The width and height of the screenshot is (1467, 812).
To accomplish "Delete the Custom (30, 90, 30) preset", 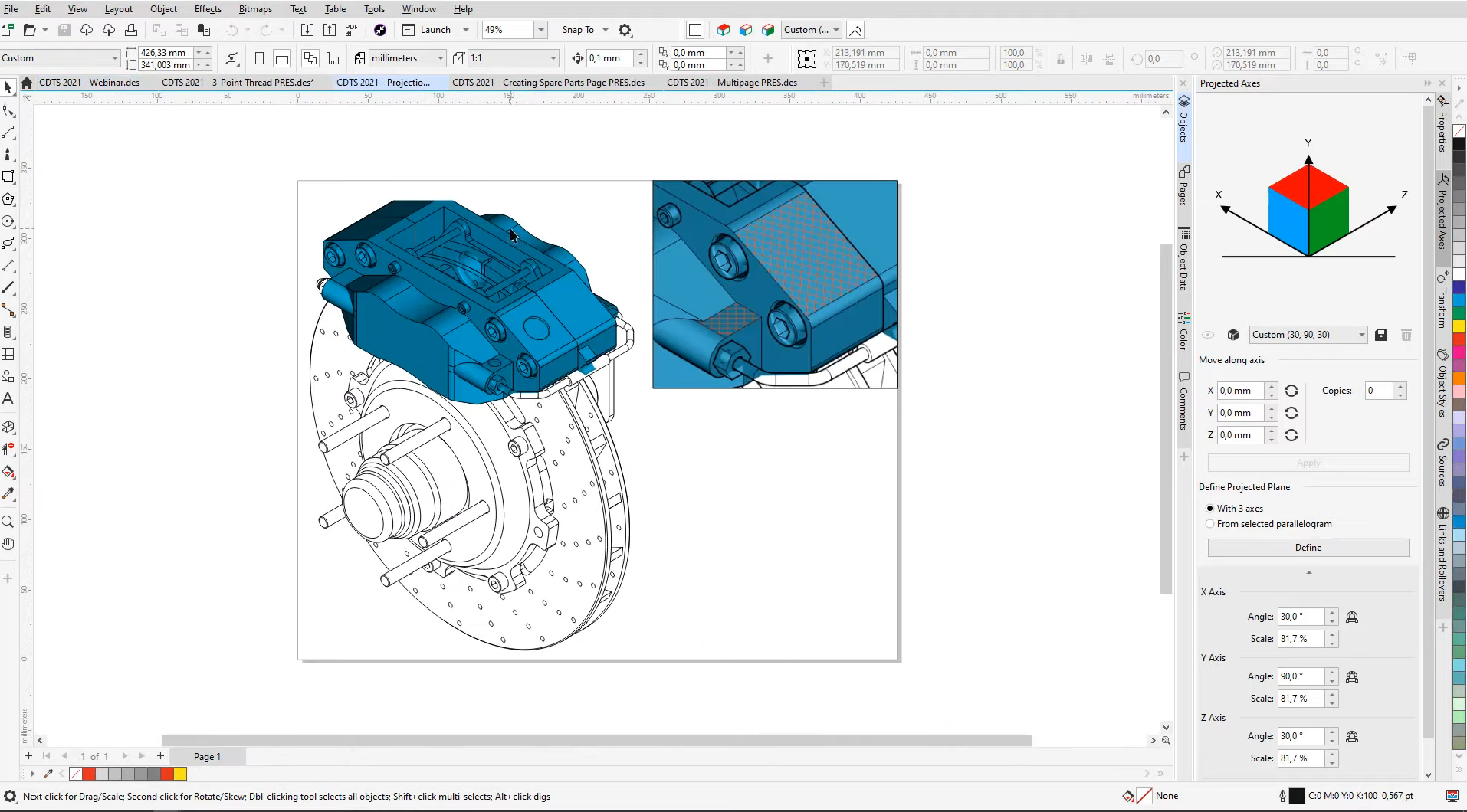I will 1406,335.
